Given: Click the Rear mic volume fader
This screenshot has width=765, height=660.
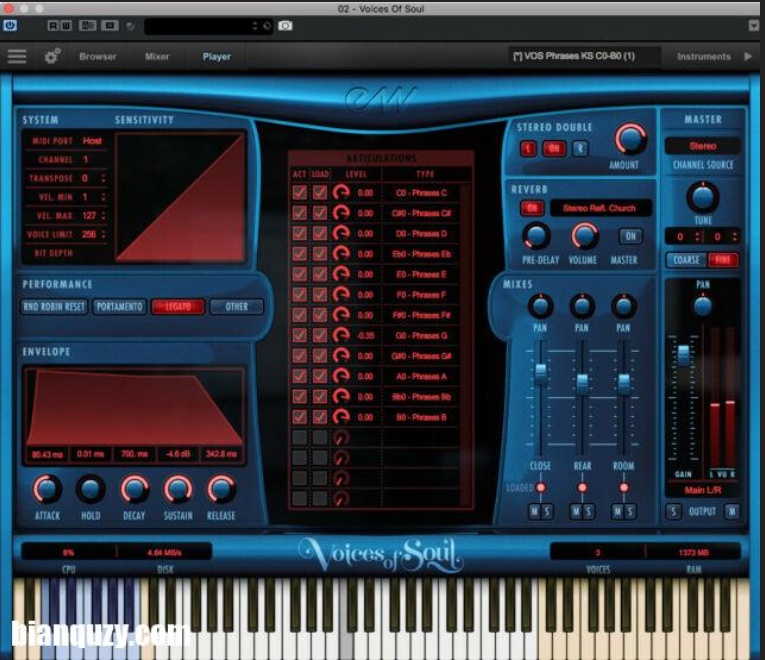Looking at the screenshot, I should point(582,382).
